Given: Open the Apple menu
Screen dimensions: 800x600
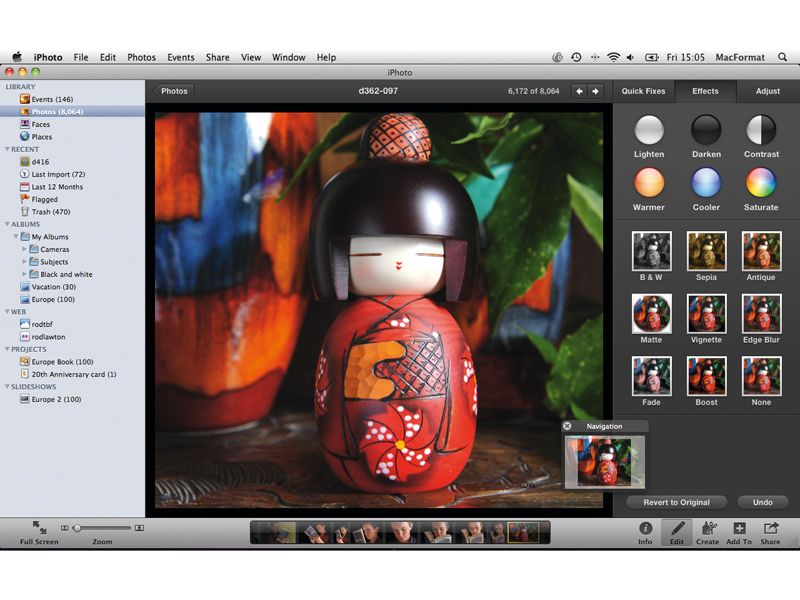Looking at the screenshot, I should click(x=17, y=57).
